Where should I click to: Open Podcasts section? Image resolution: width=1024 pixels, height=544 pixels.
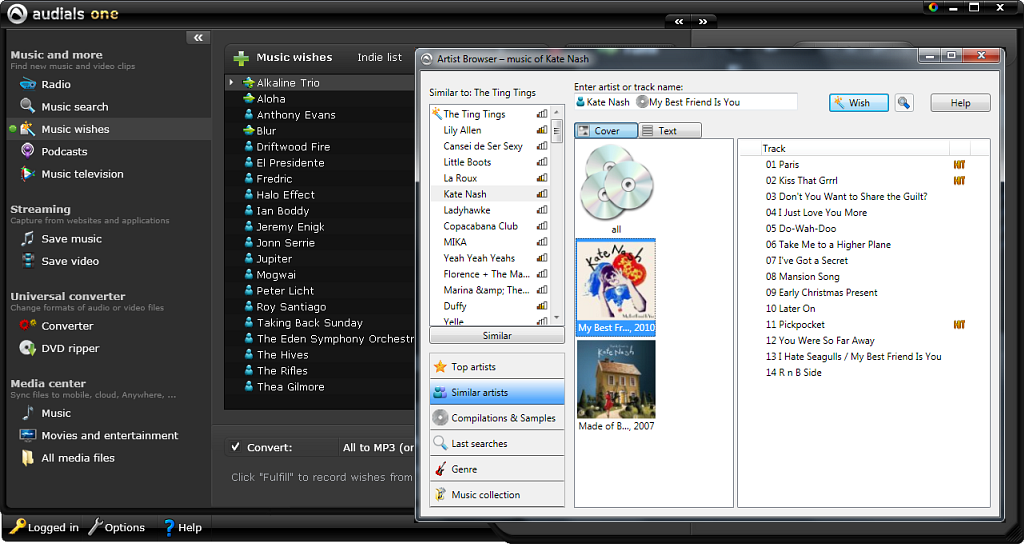pos(54,152)
